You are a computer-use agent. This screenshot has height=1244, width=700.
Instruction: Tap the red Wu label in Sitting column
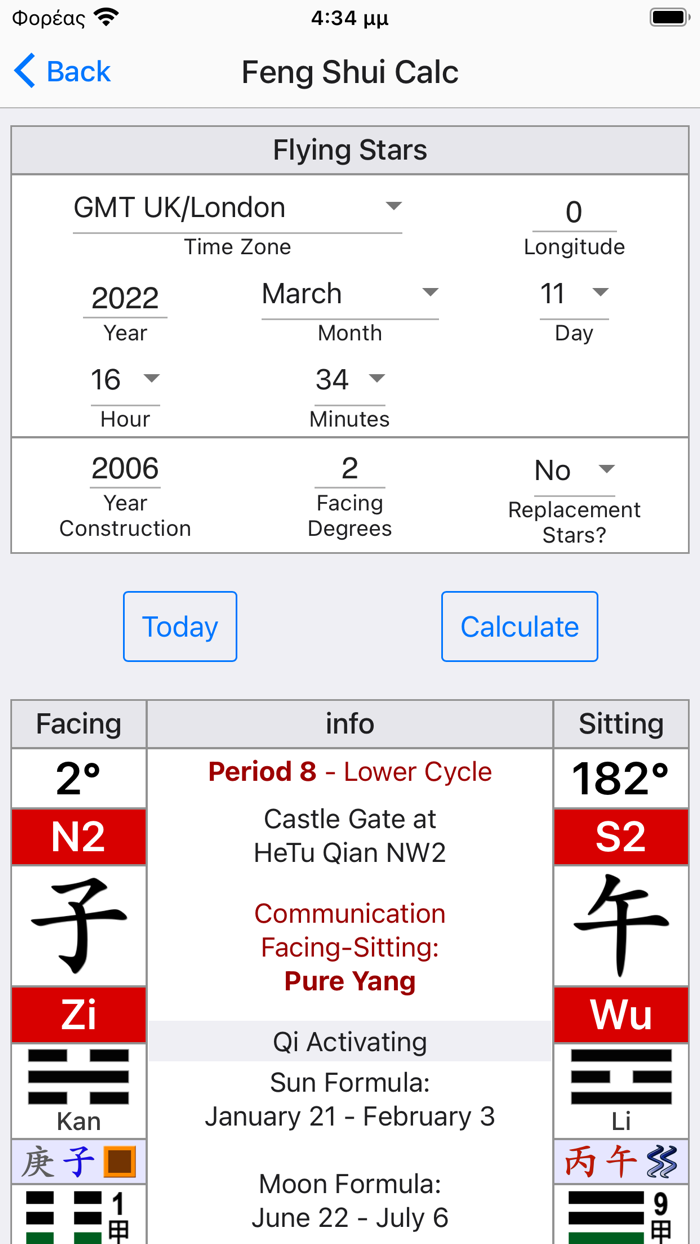coord(621,1014)
